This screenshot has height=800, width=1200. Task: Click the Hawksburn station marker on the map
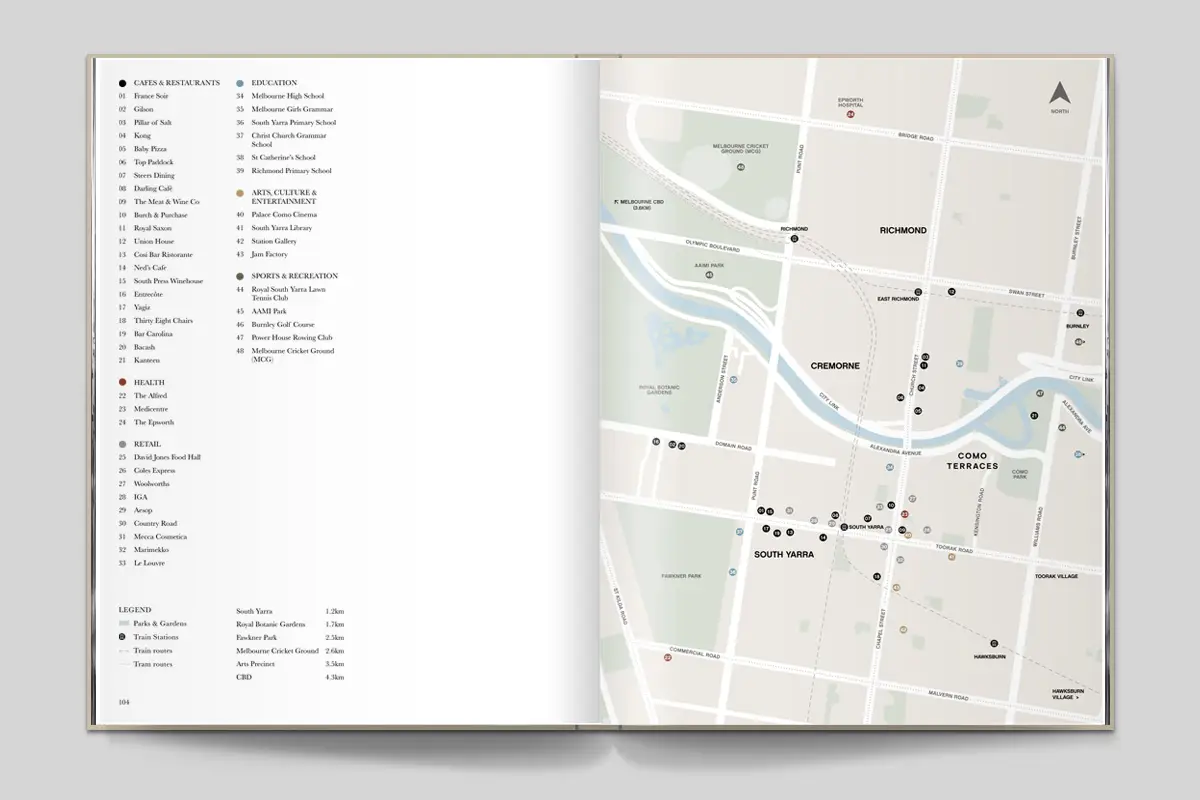[x=994, y=643]
